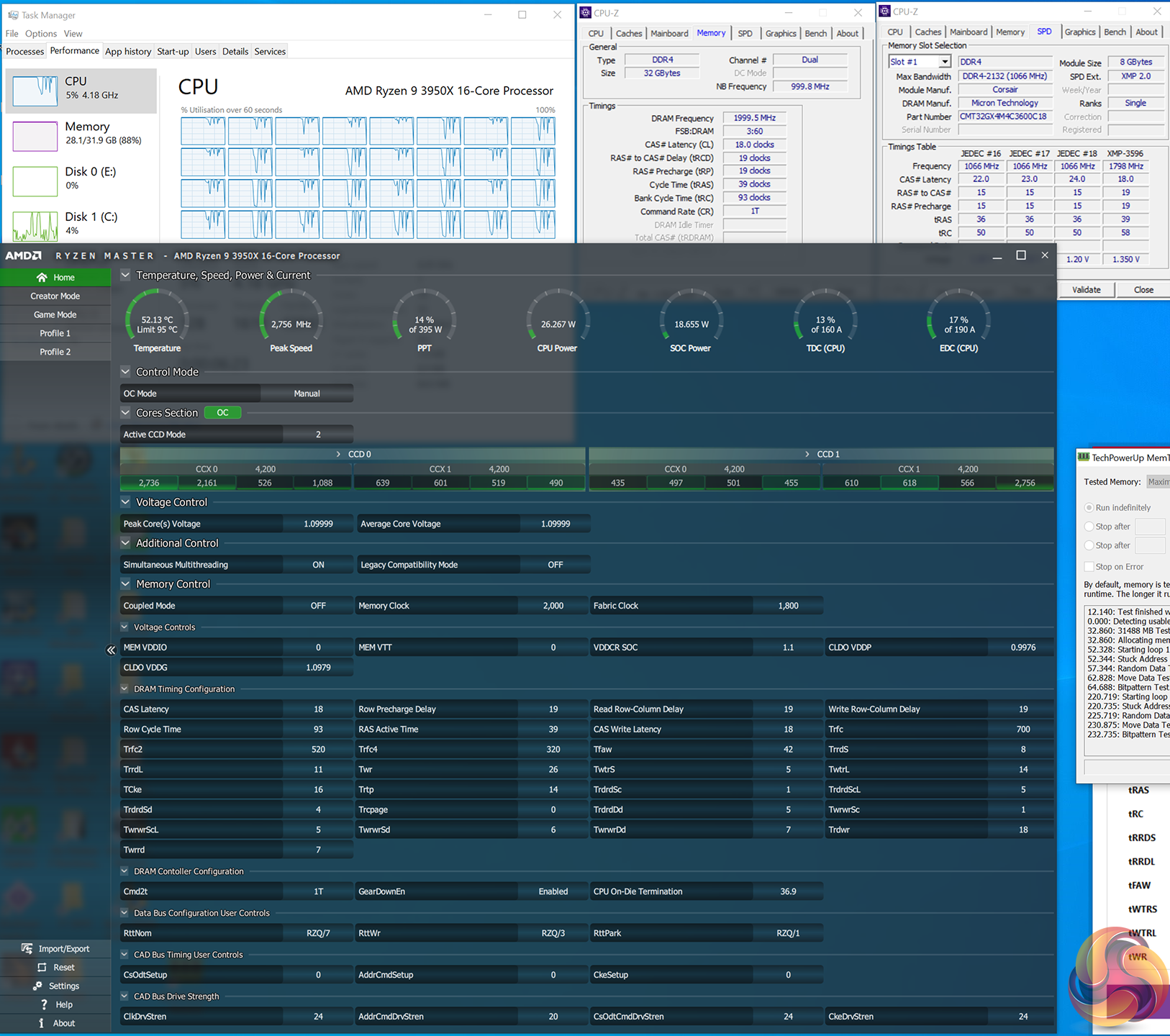Select Run indefinitely radio button
The image size is (1170, 1036).
pos(1089,508)
